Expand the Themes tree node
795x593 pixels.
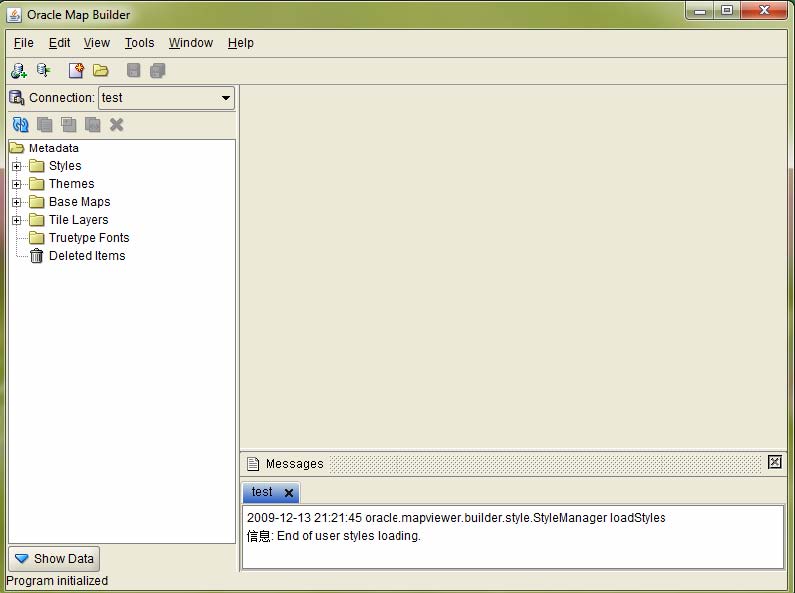tap(17, 184)
